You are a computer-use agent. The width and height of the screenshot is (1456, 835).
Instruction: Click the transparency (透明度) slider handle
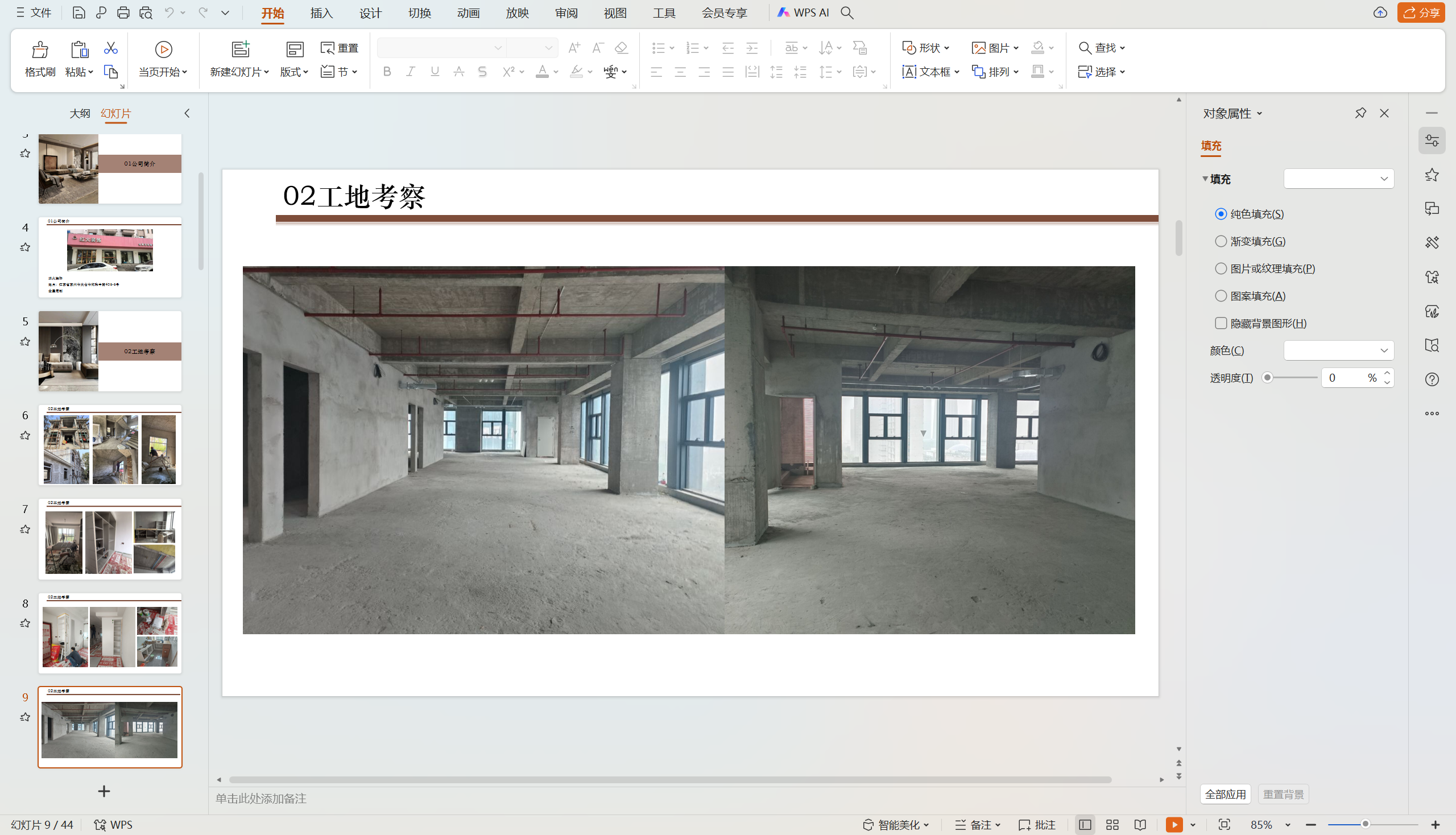(1268, 378)
